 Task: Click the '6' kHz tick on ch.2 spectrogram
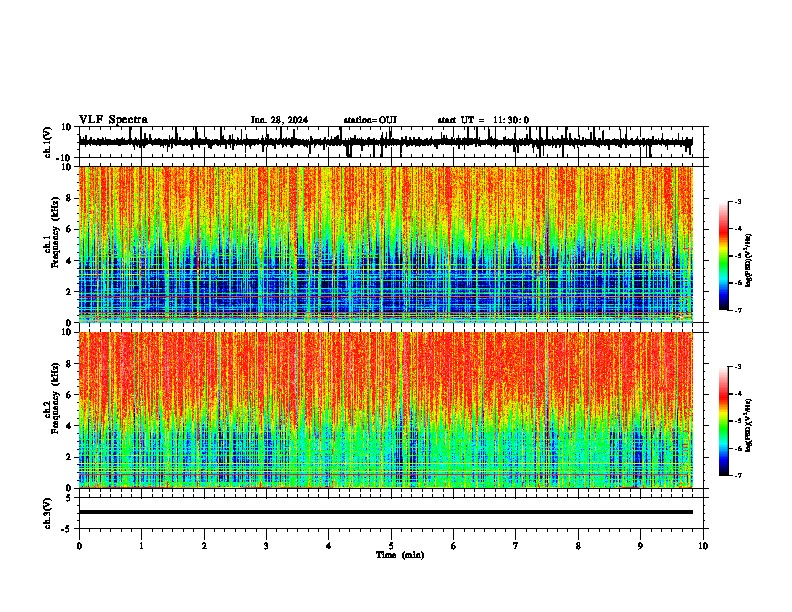(x=70, y=395)
